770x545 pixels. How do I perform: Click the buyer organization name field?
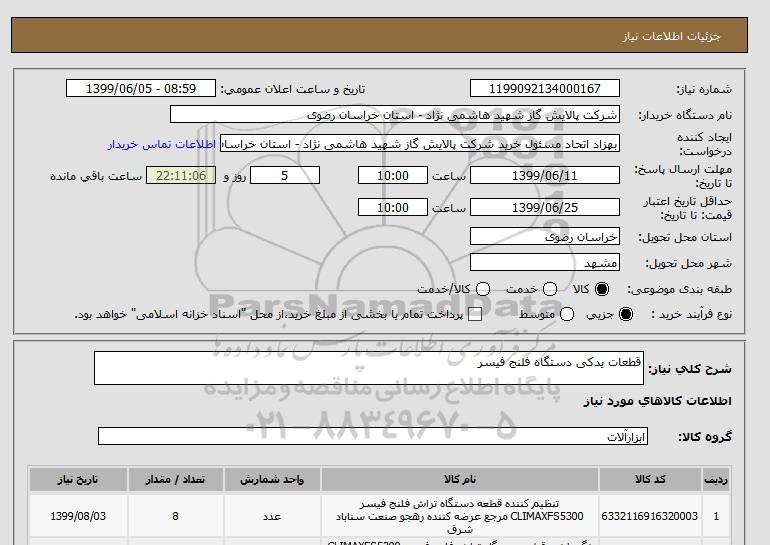click(395, 114)
